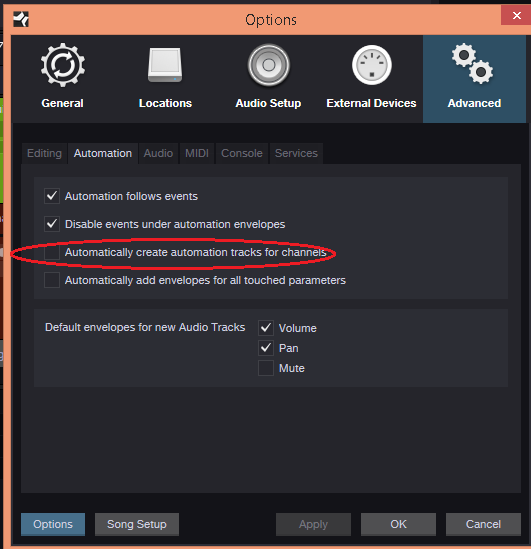Click the Cancel button
This screenshot has height=549, width=531.
pos(483,524)
